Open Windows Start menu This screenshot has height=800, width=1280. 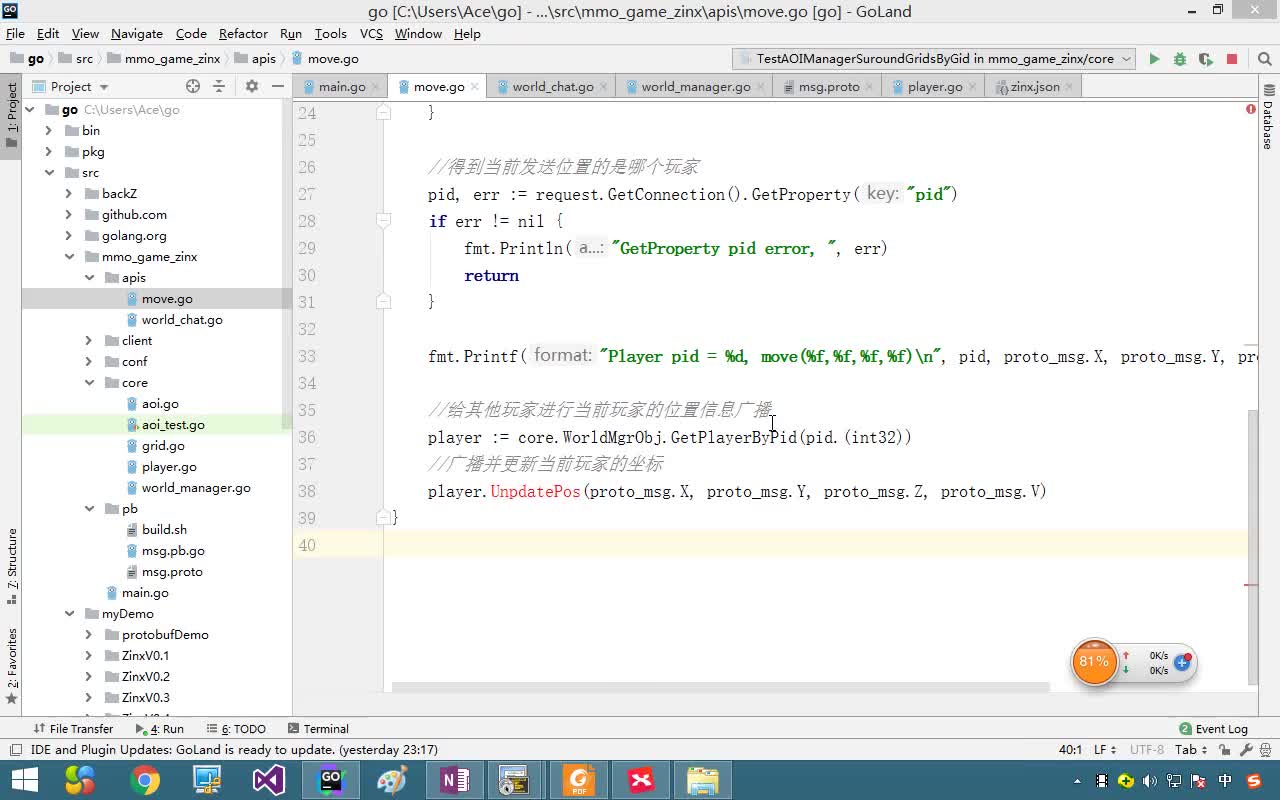(25, 780)
